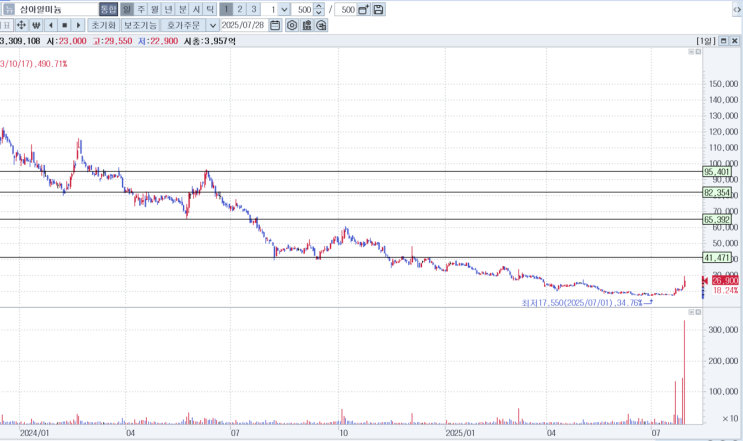Select the horizontal line labeled 95,401
Screen dimensions: 743x441
click(x=351, y=171)
